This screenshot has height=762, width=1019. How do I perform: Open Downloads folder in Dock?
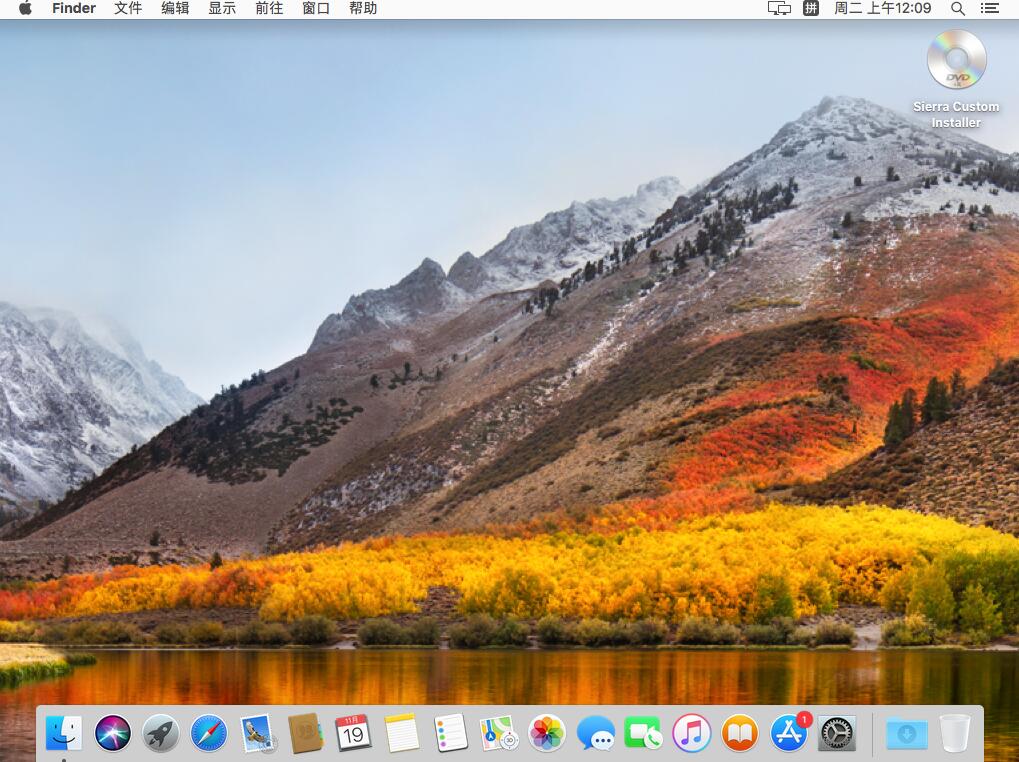[907, 734]
